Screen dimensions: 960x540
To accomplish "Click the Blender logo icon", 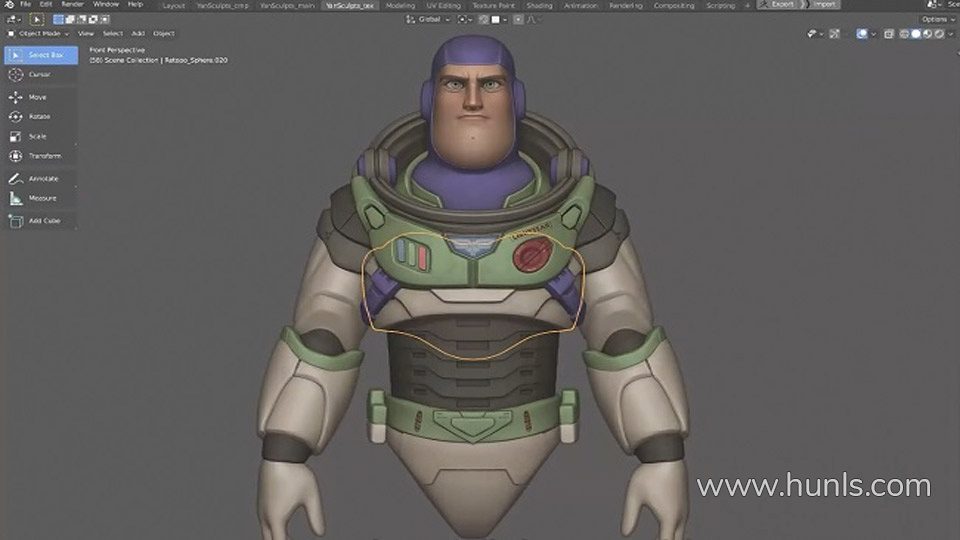I will 9,4.
